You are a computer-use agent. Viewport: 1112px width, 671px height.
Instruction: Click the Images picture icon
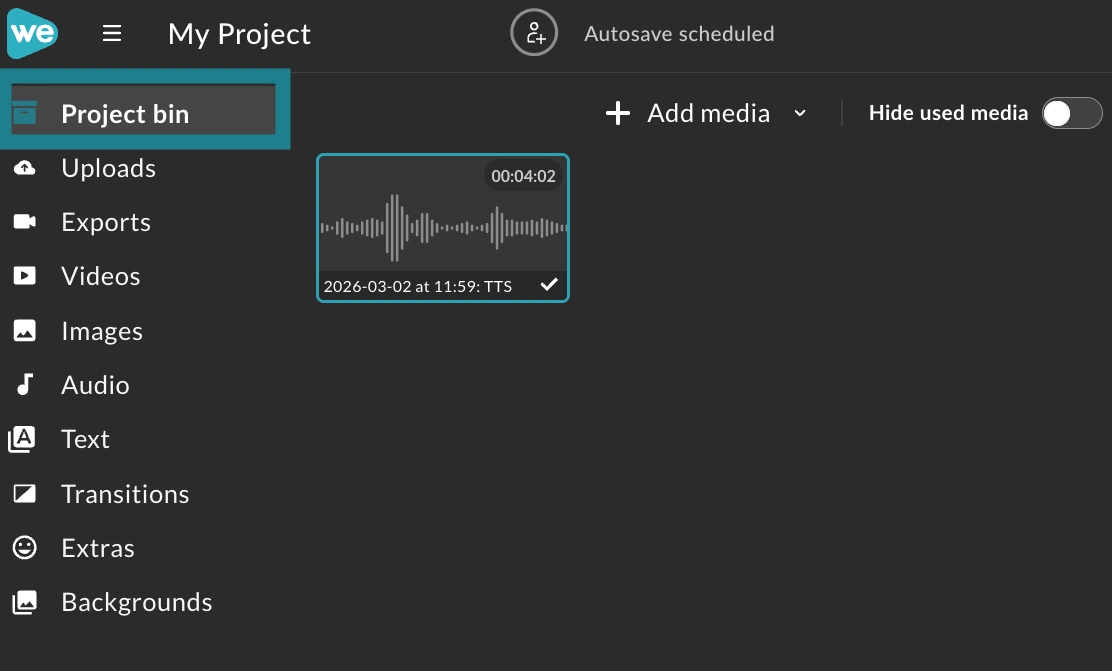[x=25, y=331]
